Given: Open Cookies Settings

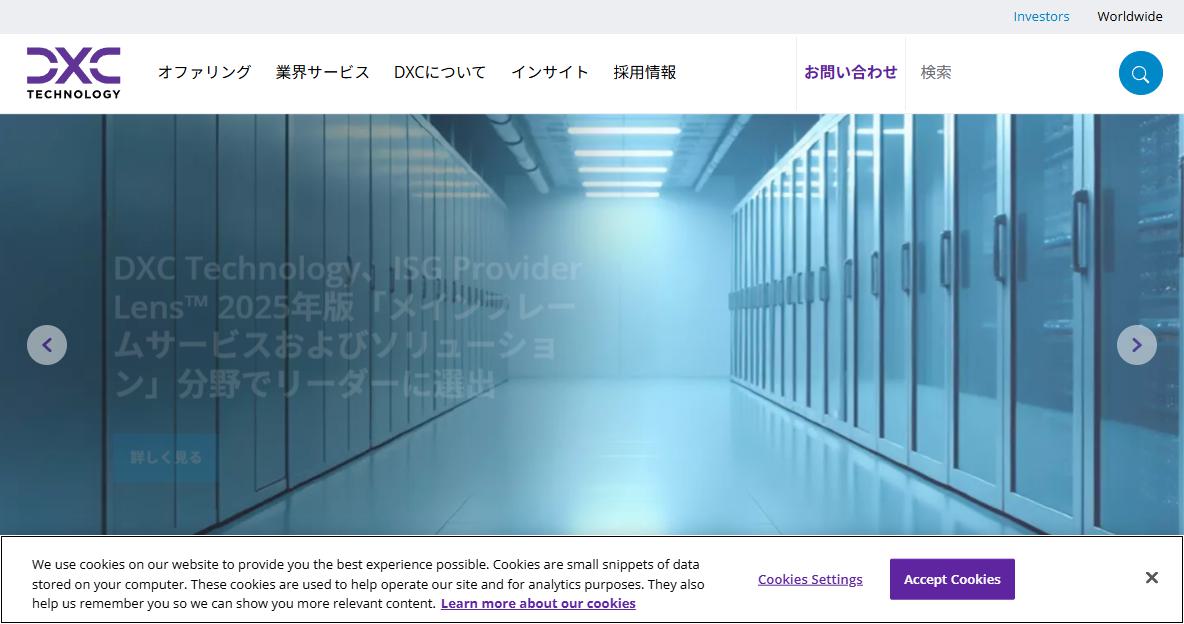Looking at the screenshot, I should [810, 579].
